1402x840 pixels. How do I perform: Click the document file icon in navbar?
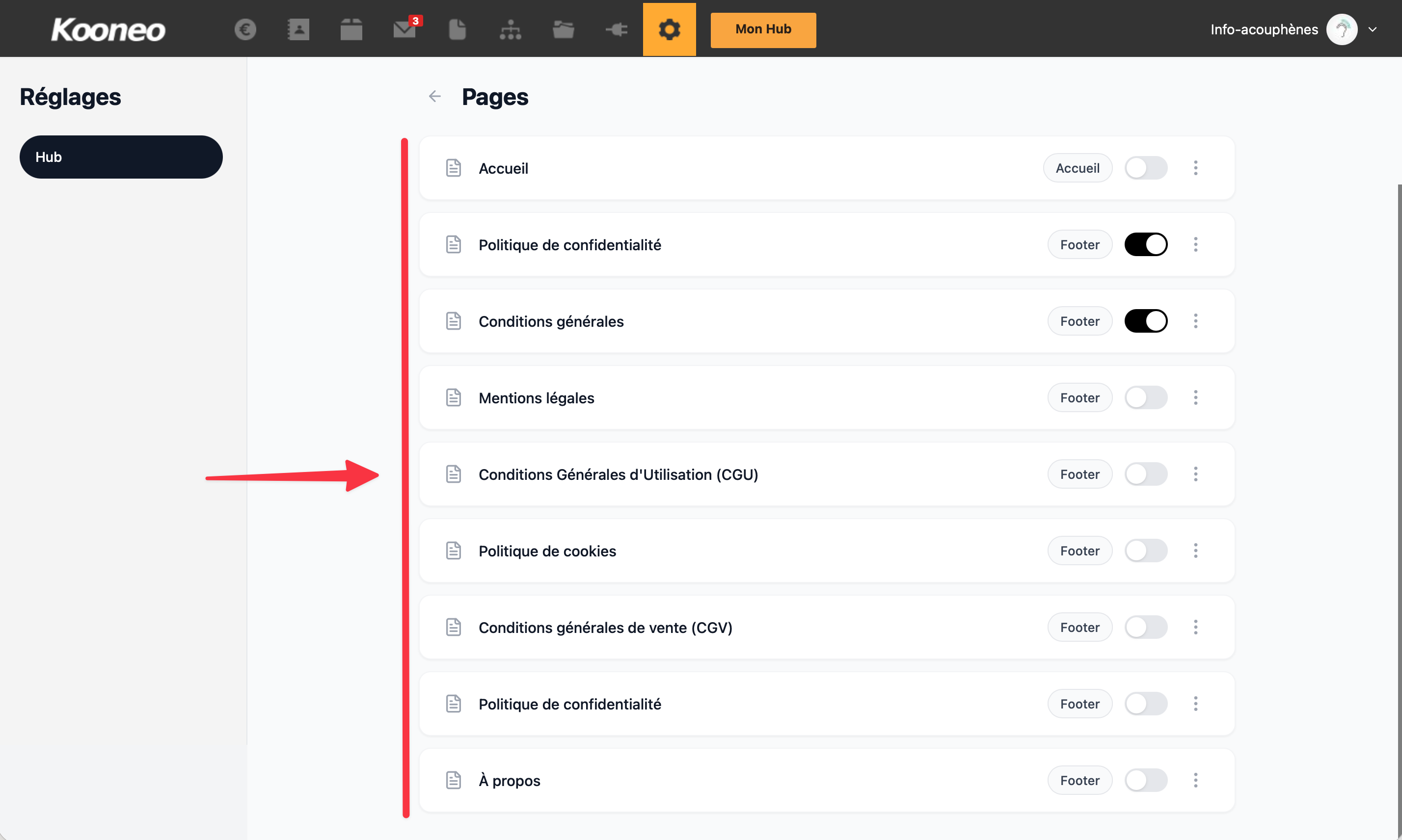(457, 29)
